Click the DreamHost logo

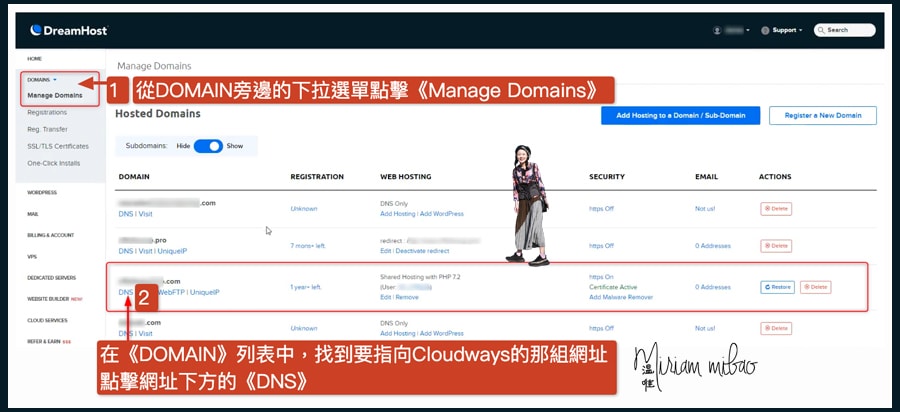69,30
